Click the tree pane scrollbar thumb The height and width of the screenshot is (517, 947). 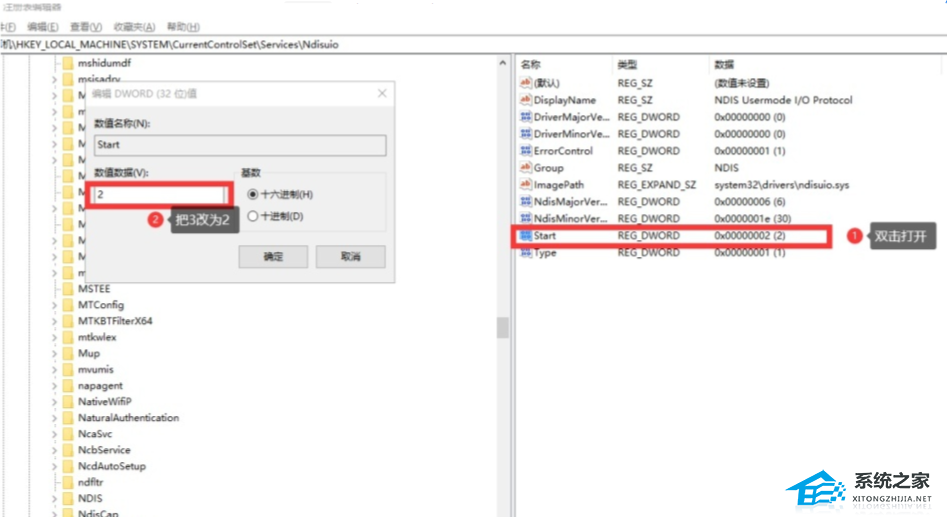coord(502,327)
